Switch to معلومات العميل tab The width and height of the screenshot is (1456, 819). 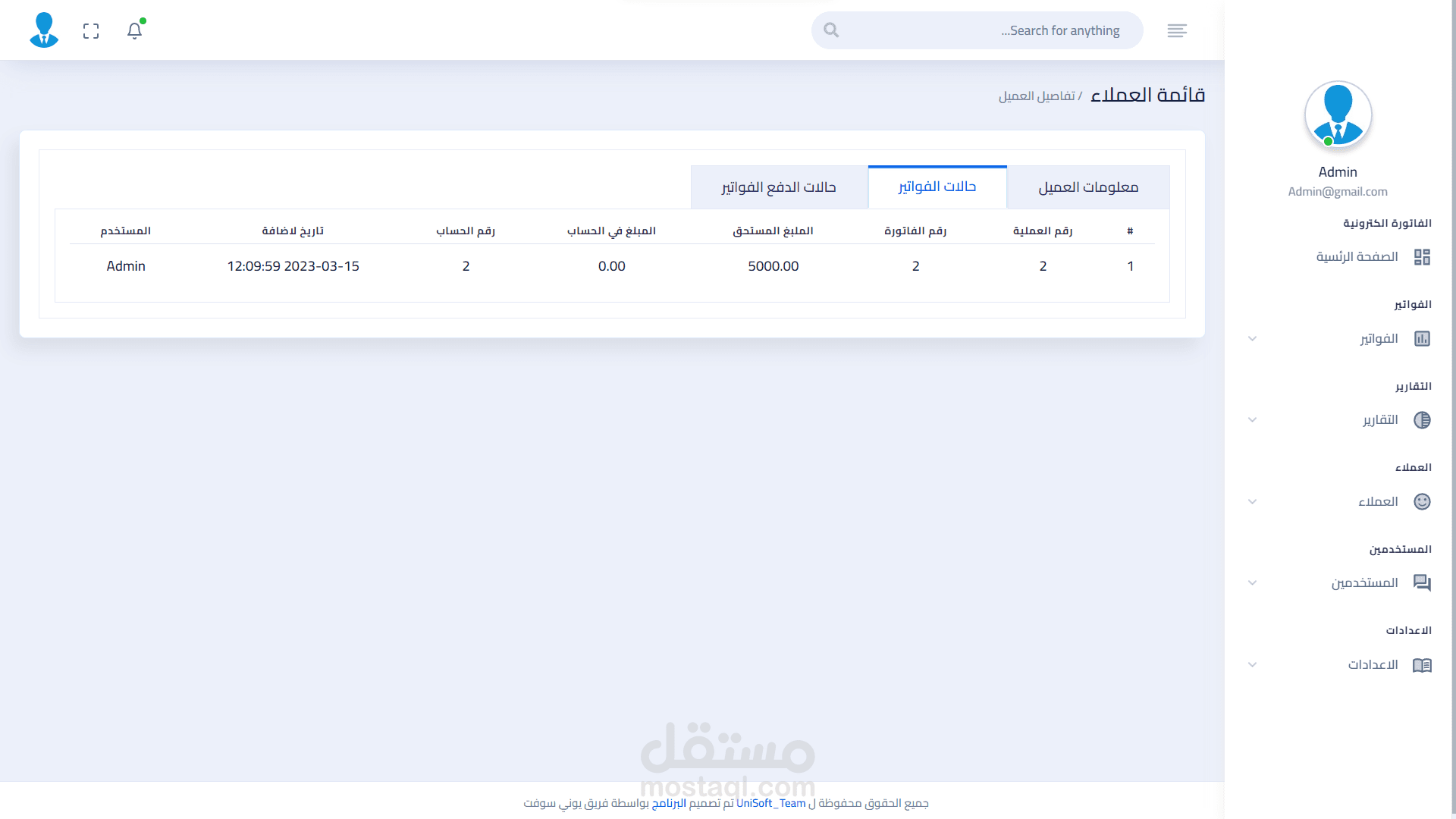(1087, 187)
